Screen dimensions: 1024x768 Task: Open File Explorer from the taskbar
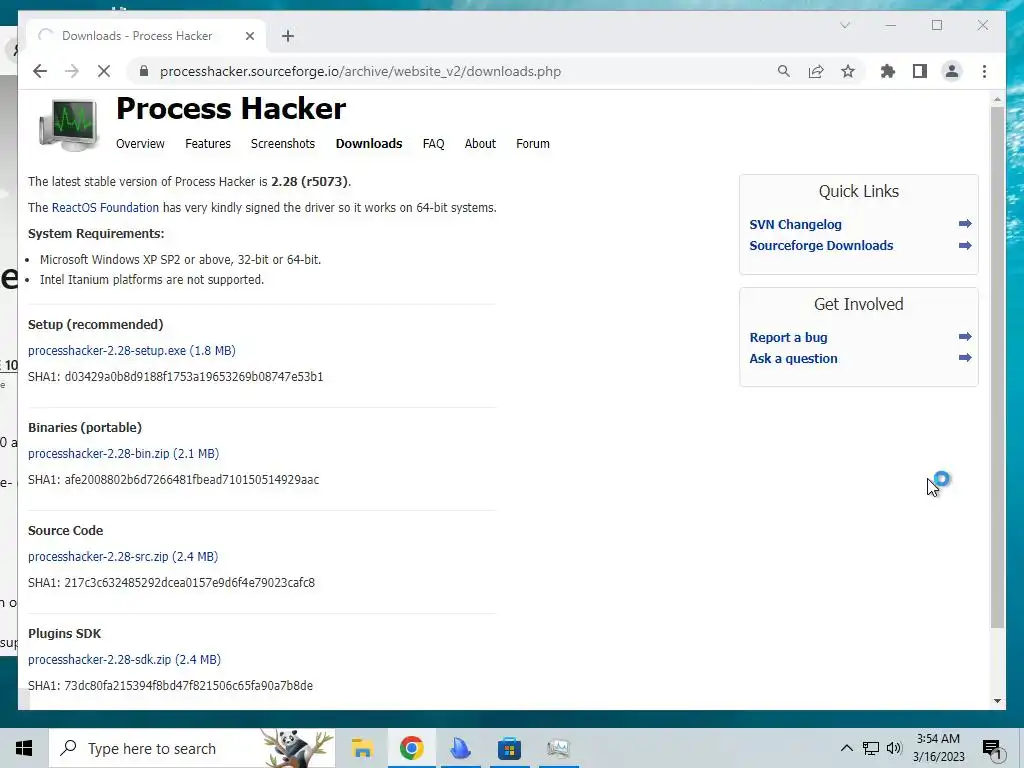click(x=362, y=748)
